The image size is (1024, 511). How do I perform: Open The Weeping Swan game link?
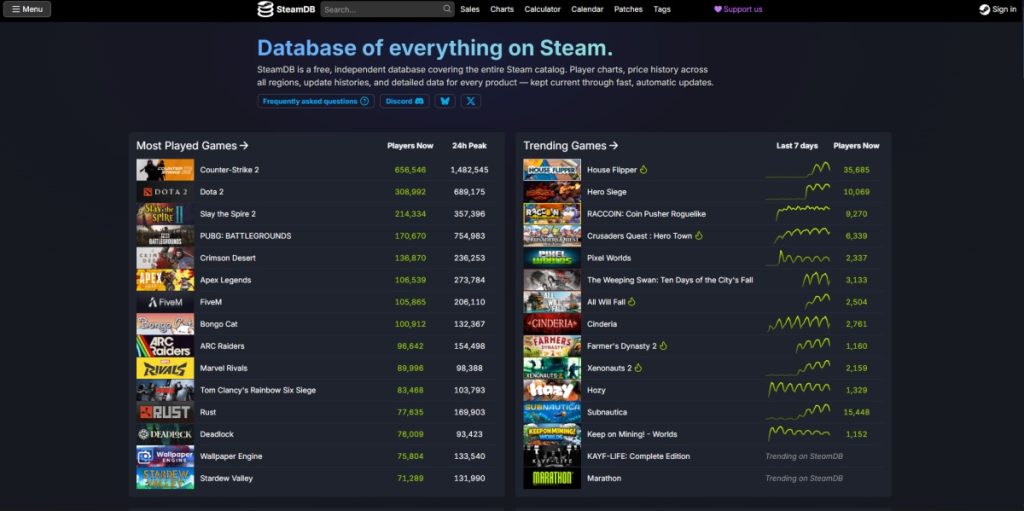tap(670, 280)
